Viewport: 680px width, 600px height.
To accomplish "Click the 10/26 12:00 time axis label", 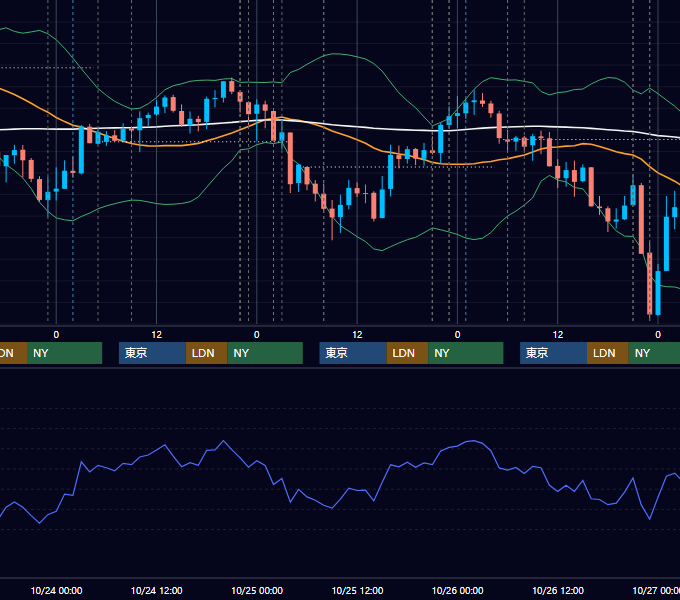I will tap(558, 590).
